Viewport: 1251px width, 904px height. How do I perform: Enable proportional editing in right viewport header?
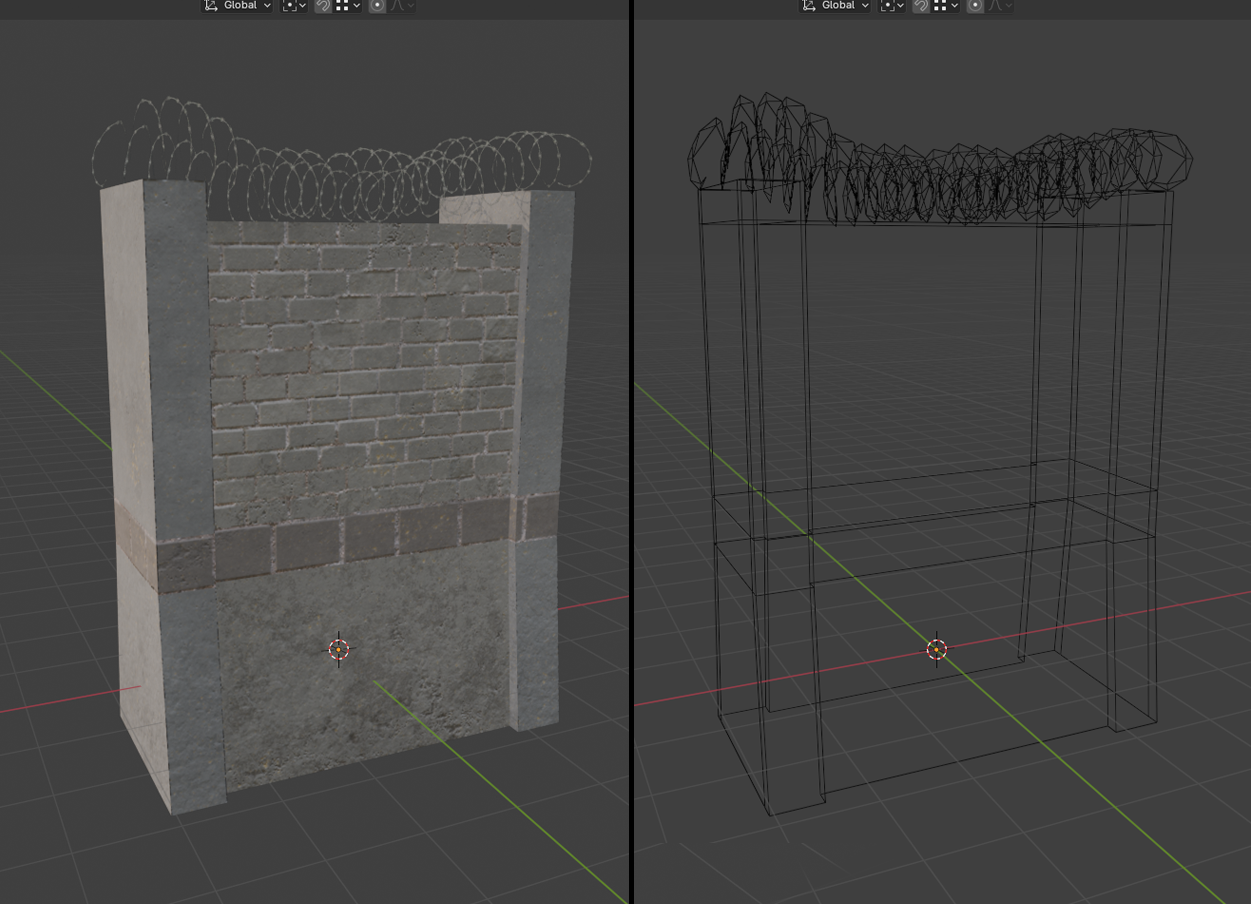coord(975,6)
